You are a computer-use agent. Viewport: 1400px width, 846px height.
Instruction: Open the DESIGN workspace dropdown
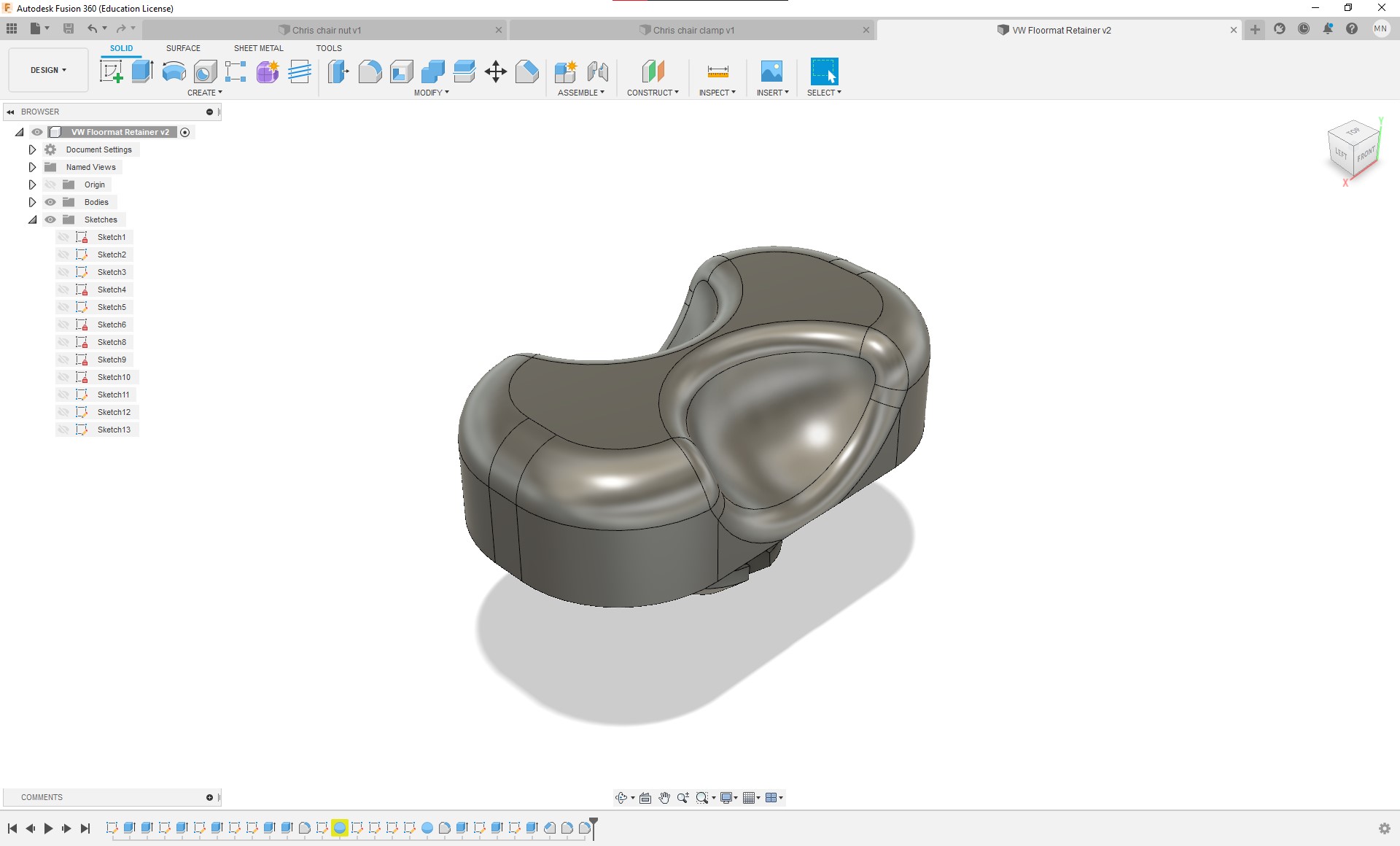[x=47, y=70]
